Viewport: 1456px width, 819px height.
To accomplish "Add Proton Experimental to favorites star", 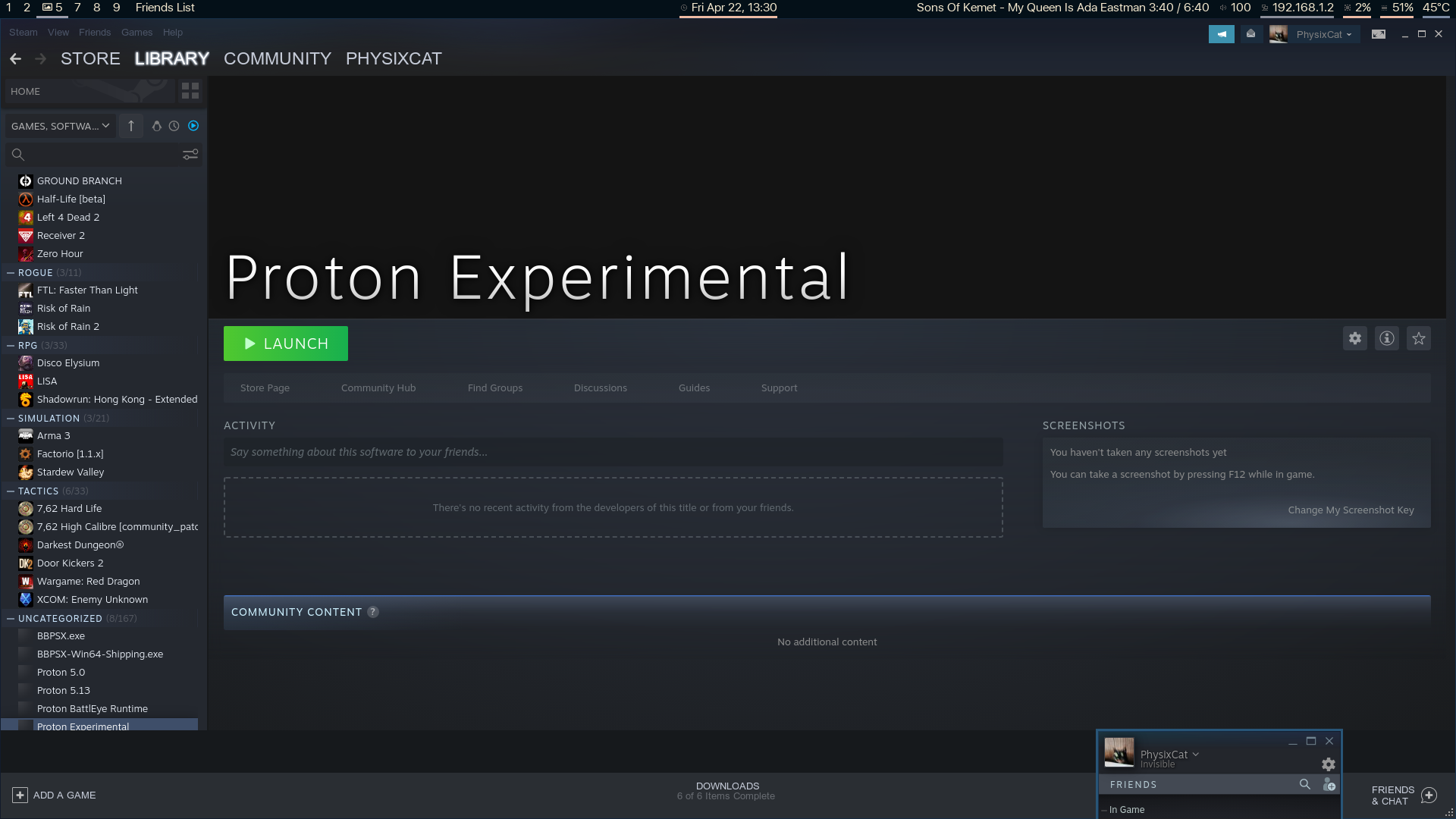I will pos(1419,338).
